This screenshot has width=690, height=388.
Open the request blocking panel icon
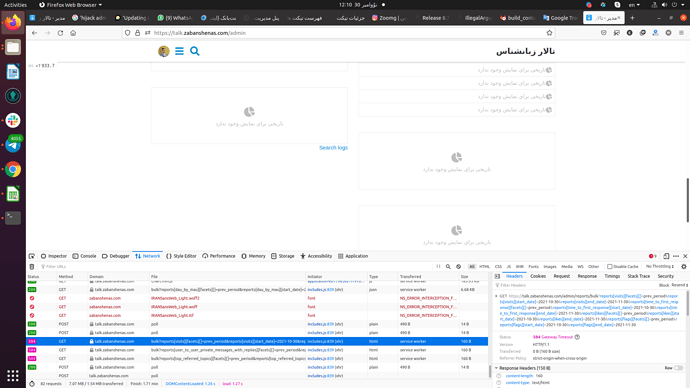[459, 267]
